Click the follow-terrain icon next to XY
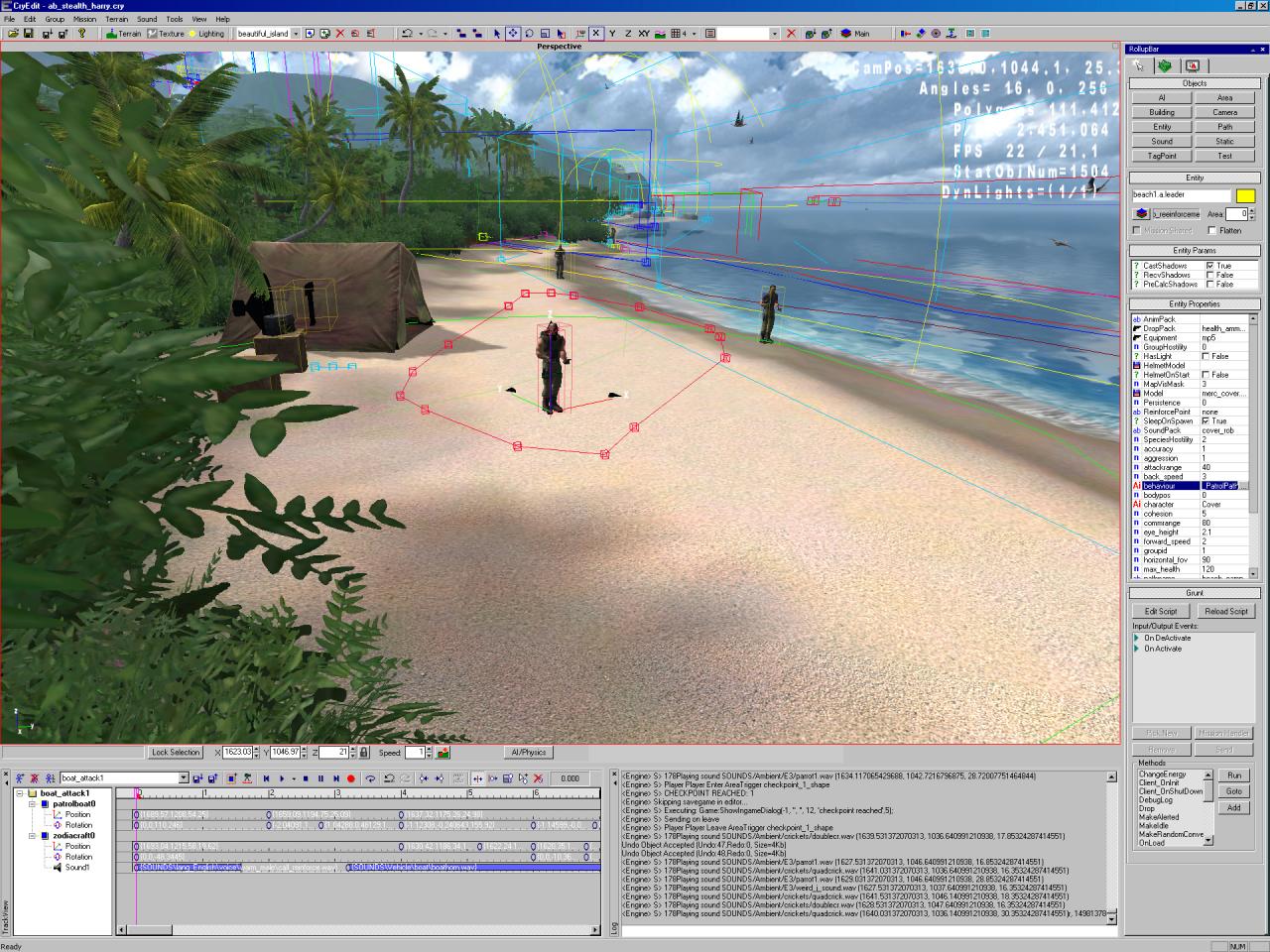Image resolution: width=1270 pixels, height=952 pixels. pos(660,34)
